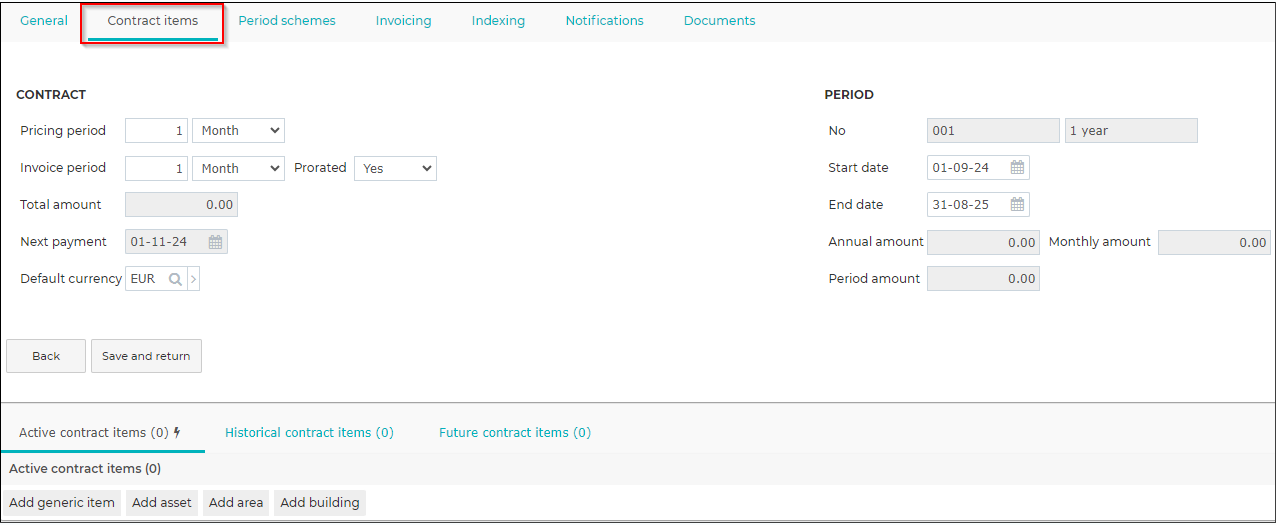This screenshot has height=525, width=1276.
Task: Open the Indexing tab
Action: [x=498, y=21]
